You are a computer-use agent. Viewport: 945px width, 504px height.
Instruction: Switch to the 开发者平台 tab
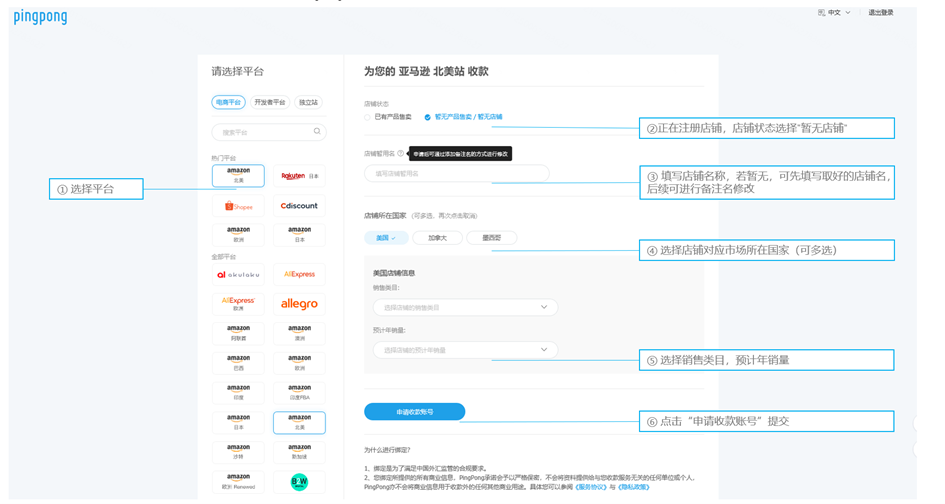click(x=269, y=102)
